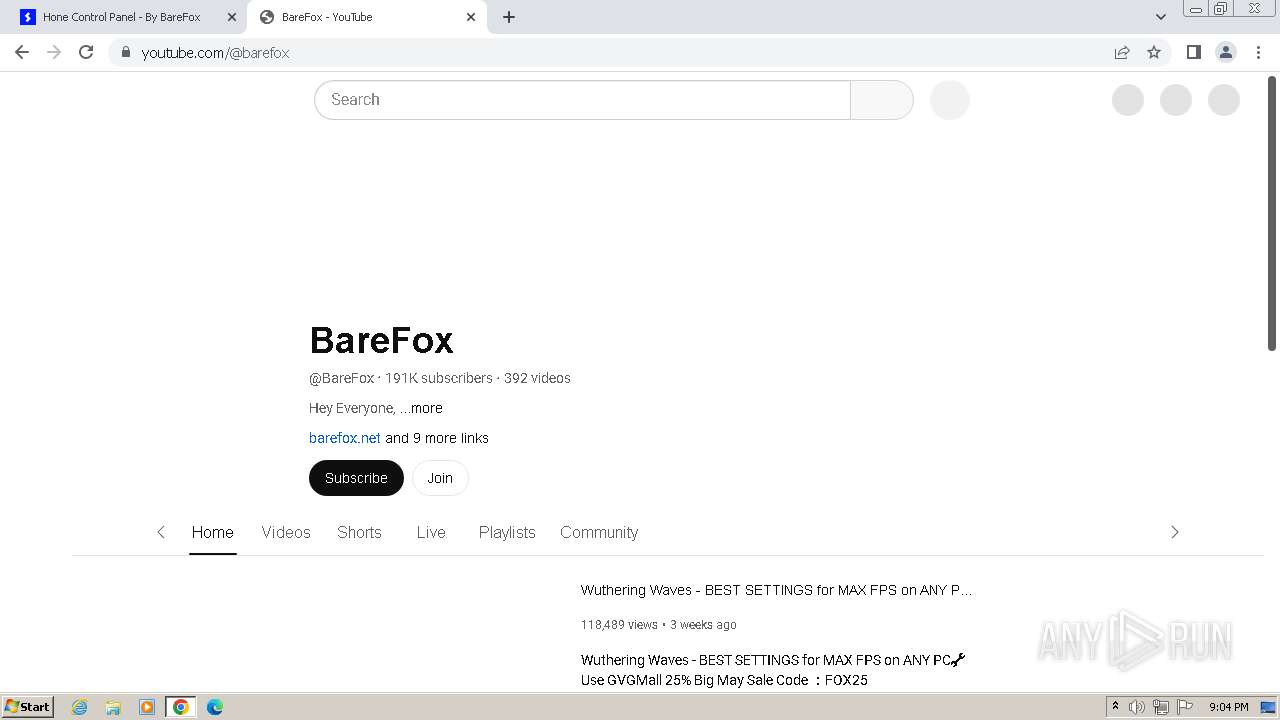Join the BareFox channel membership
The height and width of the screenshot is (720, 1280).
(x=440, y=478)
